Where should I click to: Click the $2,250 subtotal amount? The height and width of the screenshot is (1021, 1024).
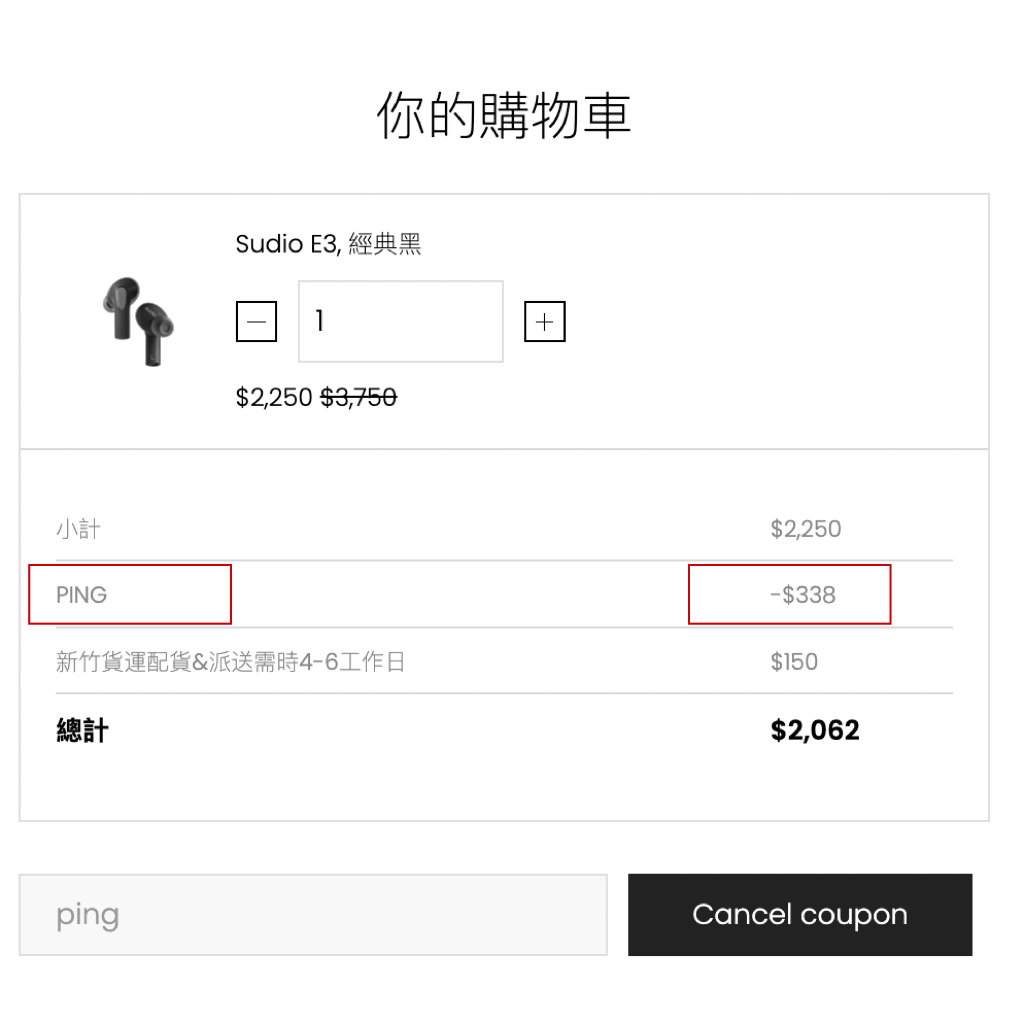[x=806, y=528]
